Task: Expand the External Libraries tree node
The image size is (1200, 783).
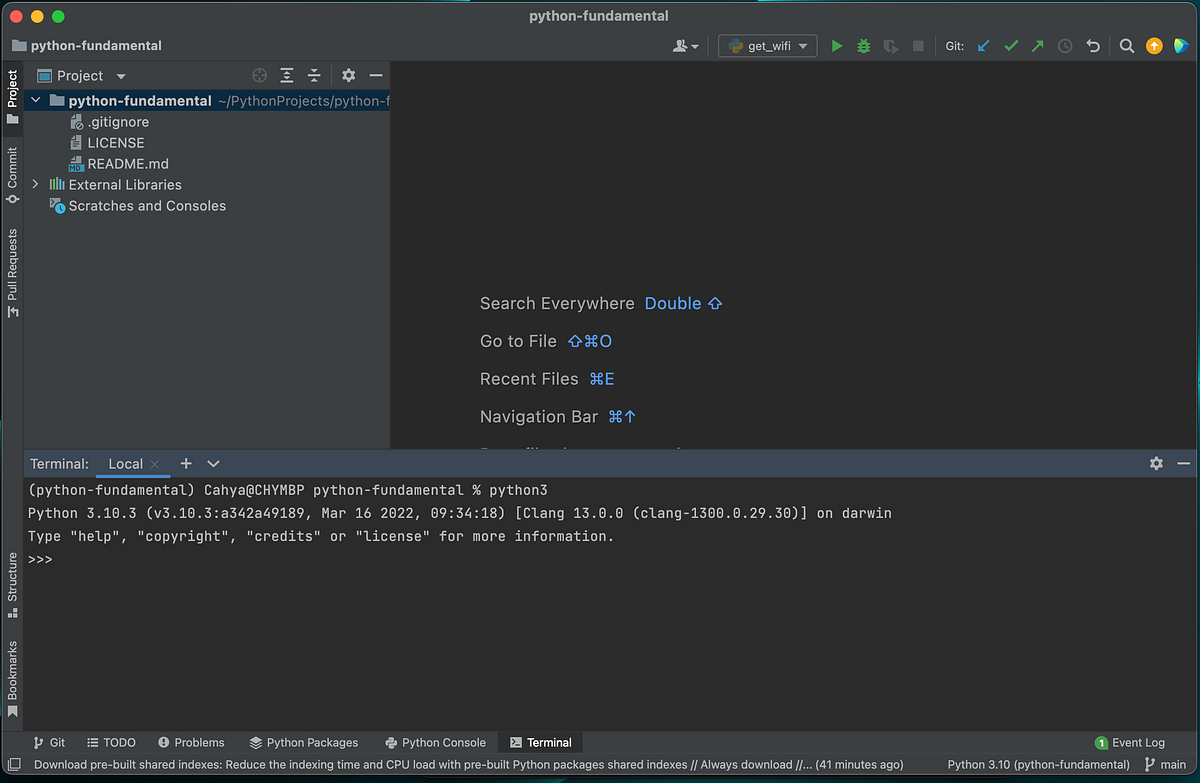Action: click(34, 184)
